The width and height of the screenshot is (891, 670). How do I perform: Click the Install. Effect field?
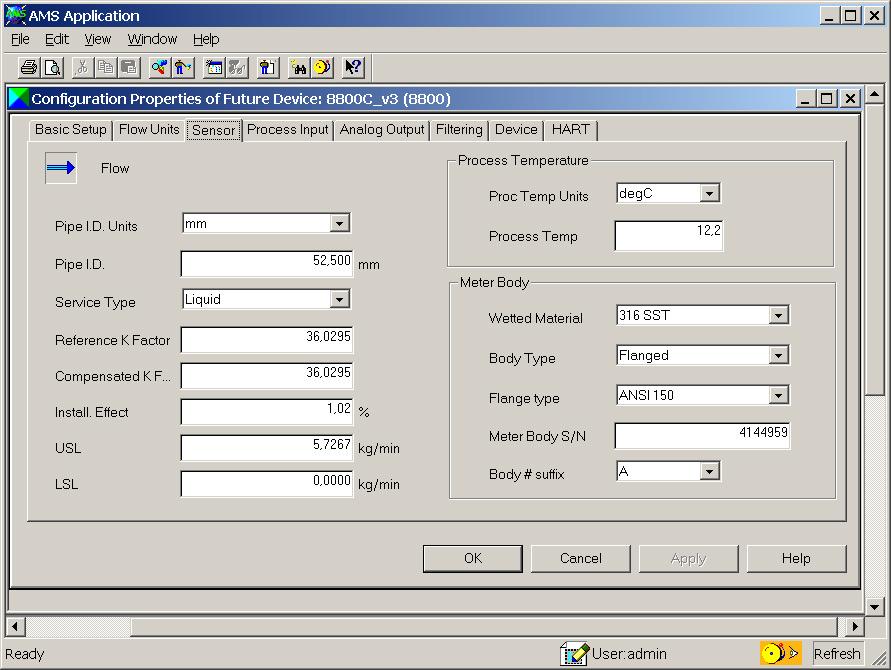coord(267,411)
